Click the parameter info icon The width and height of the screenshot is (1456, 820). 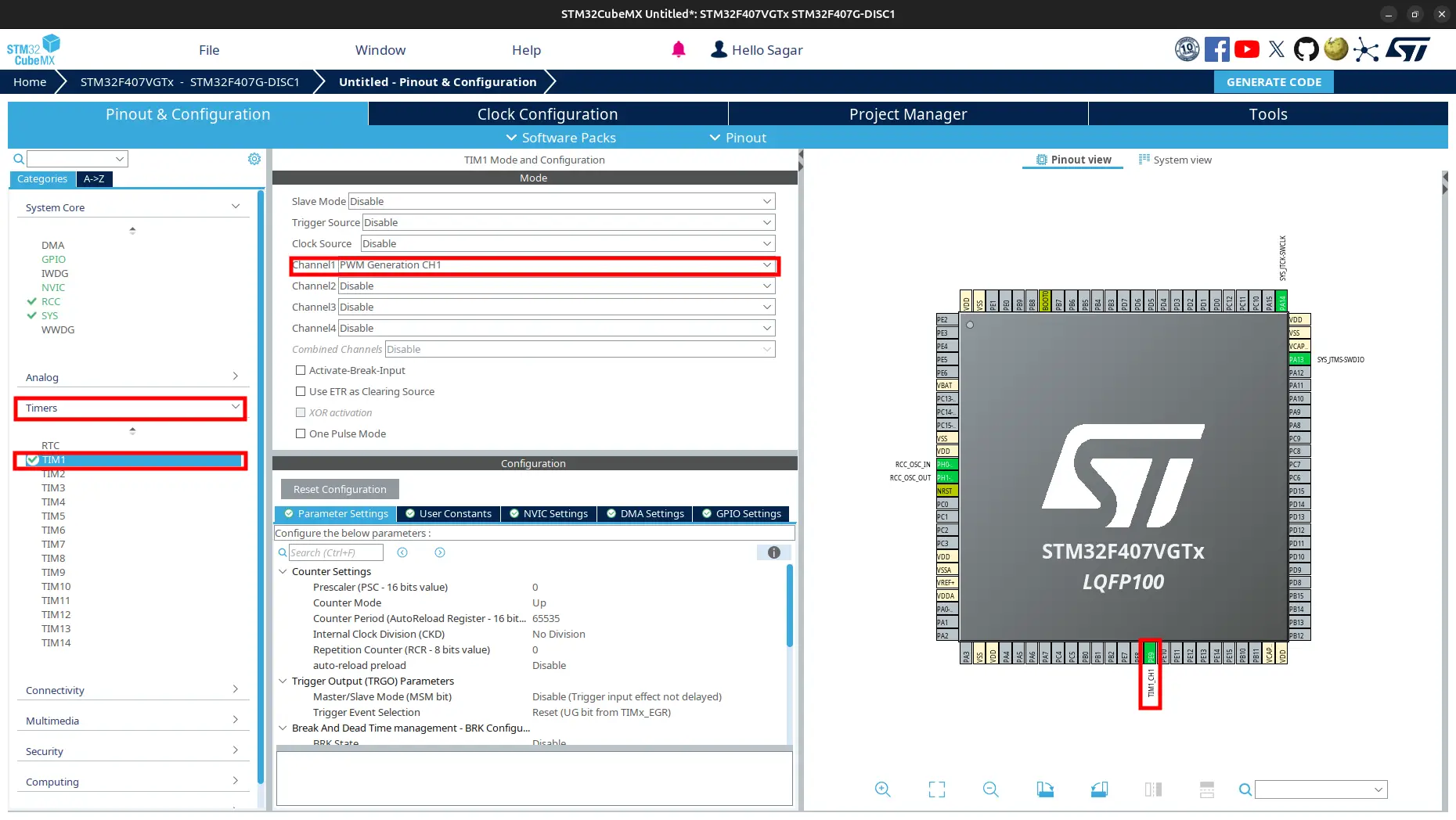(x=774, y=552)
